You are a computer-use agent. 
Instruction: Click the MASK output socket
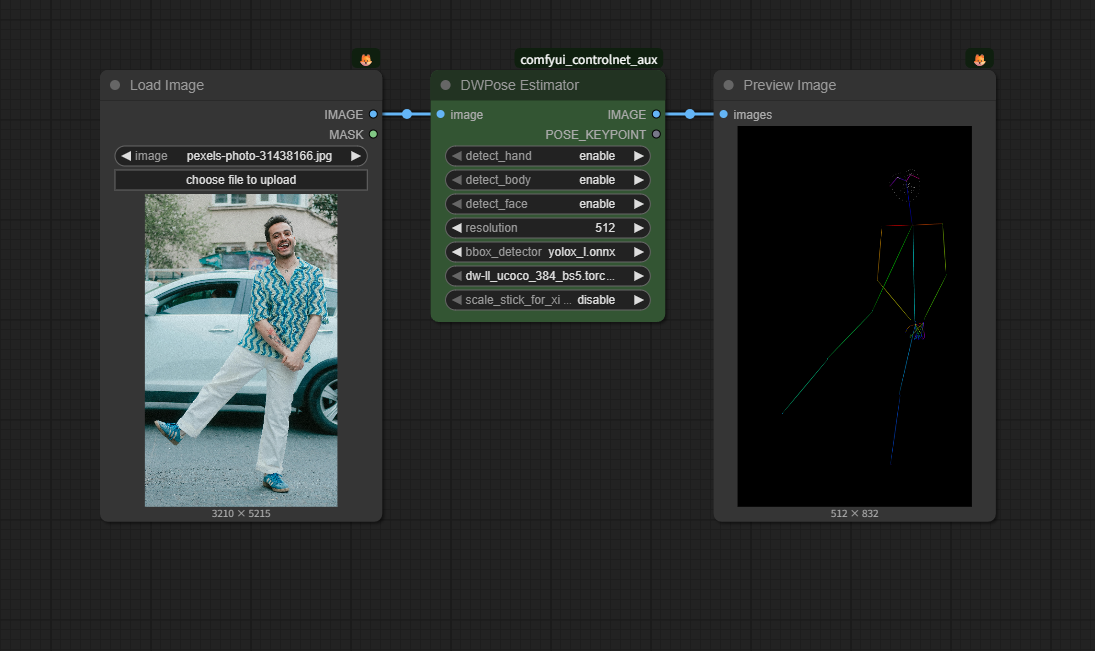click(x=373, y=134)
